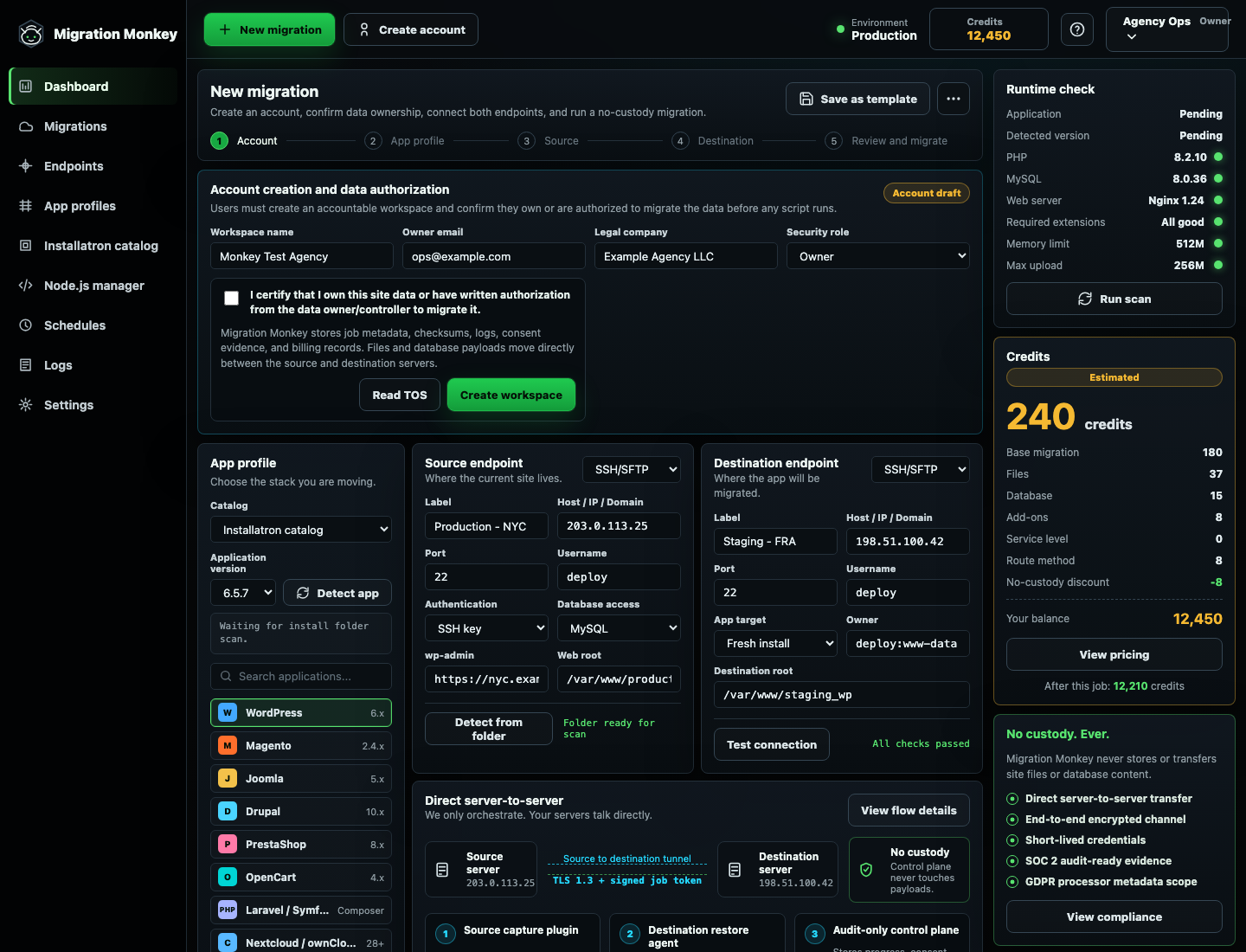
Task: Click the Credits 12,450 balance box
Action: [x=989, y=29]
